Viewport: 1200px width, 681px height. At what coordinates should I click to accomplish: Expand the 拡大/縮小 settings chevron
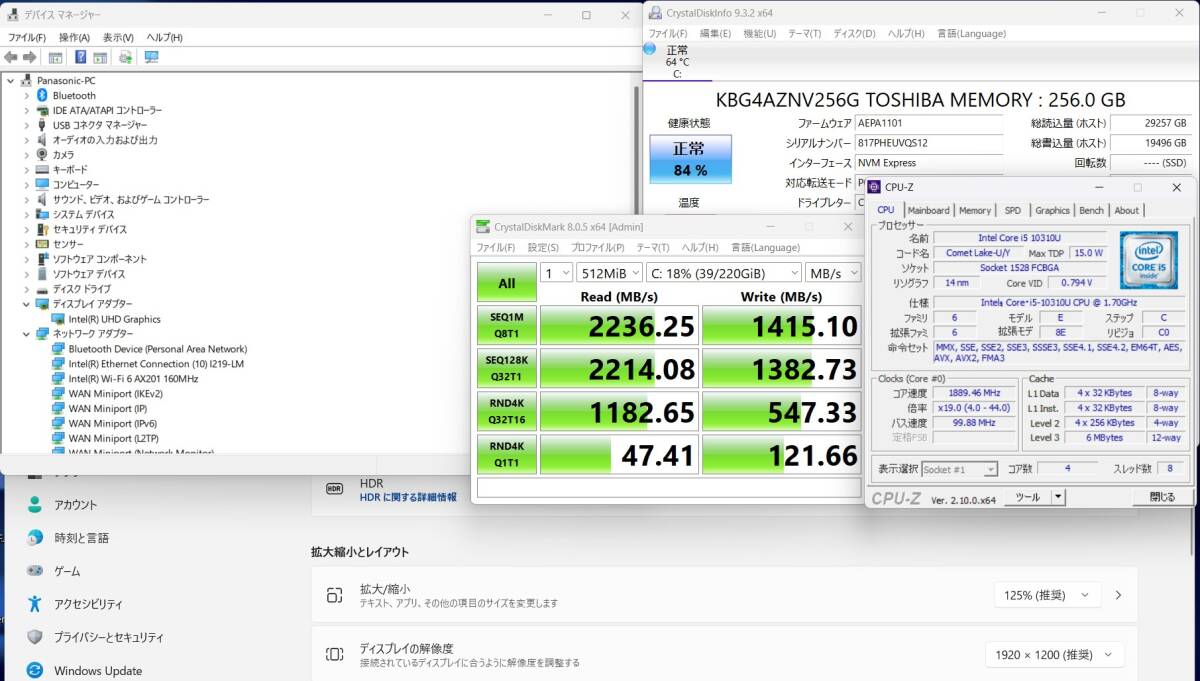pos(1119,595)
